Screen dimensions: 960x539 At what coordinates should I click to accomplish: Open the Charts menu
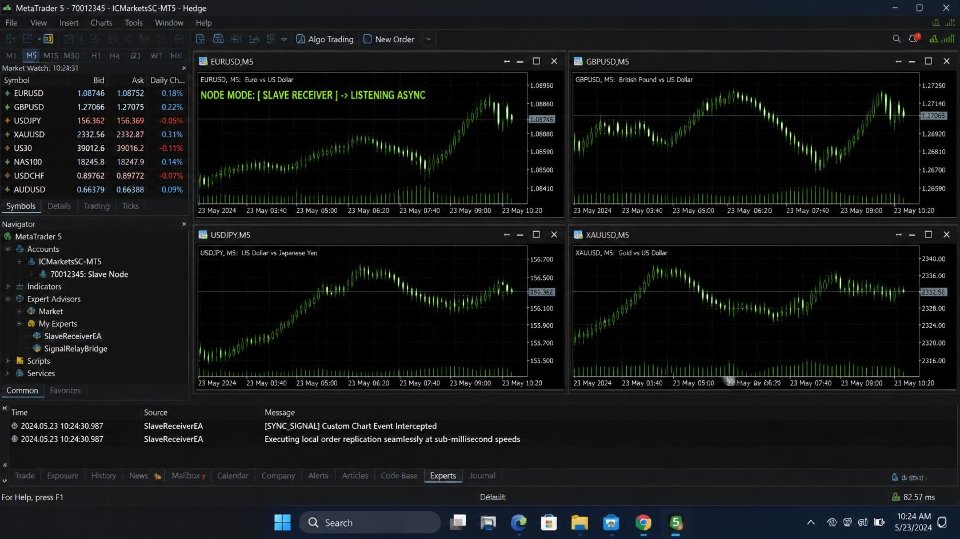(x=101, y=23)
